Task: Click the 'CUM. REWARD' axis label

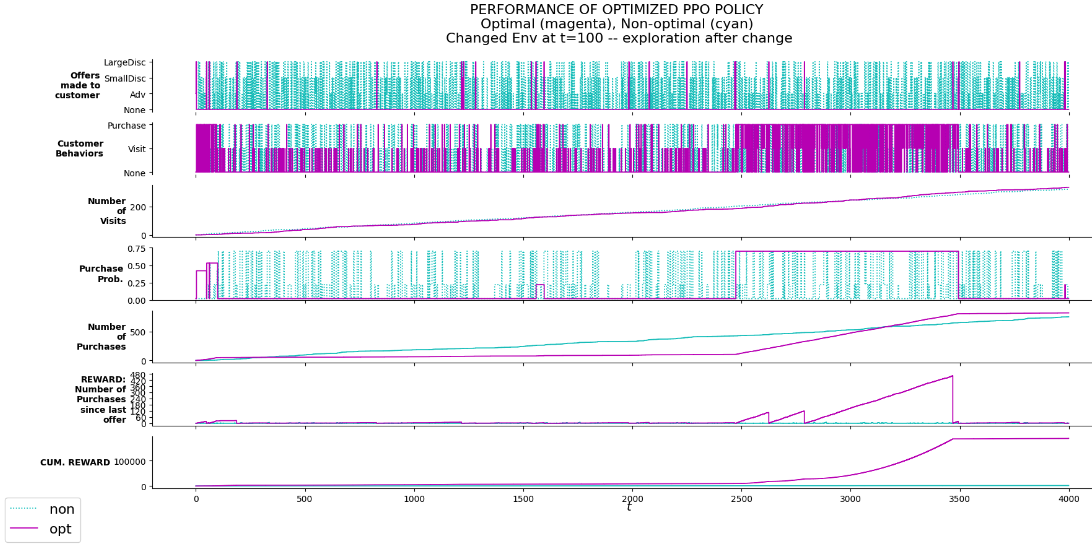Action: pyautogui.click(x=75, y=463)
